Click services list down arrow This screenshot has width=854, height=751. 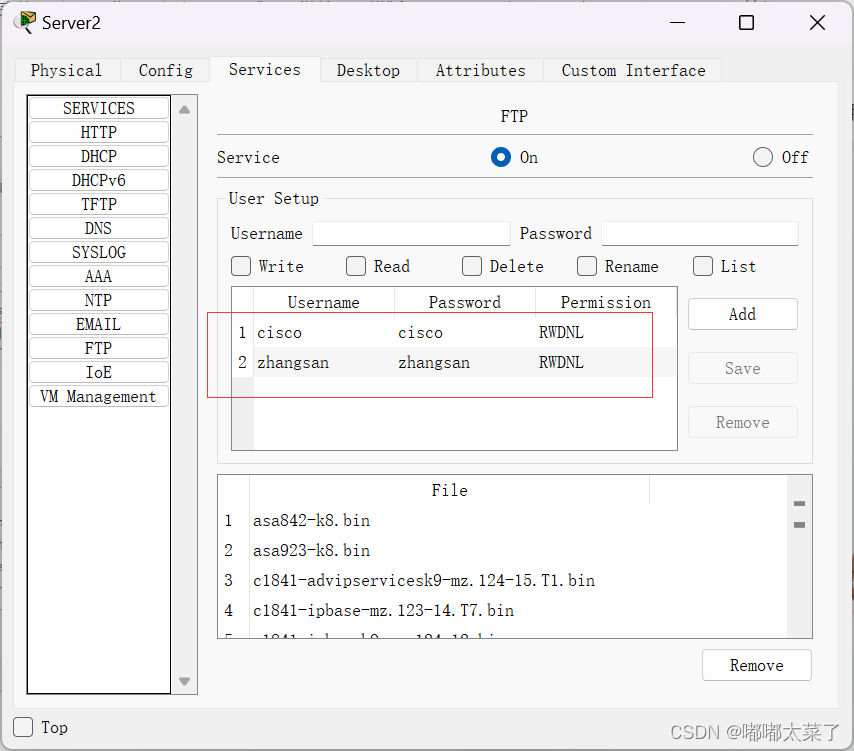click(185, 681)
